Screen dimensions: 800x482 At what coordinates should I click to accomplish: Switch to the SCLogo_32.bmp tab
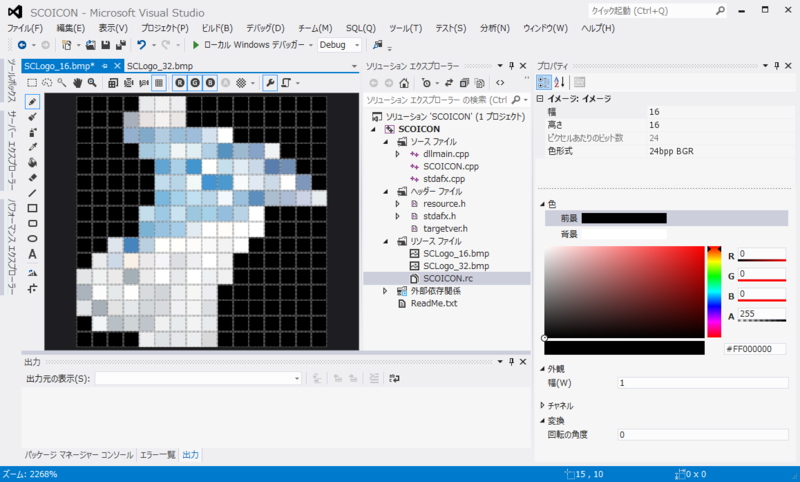pos(160,66)
